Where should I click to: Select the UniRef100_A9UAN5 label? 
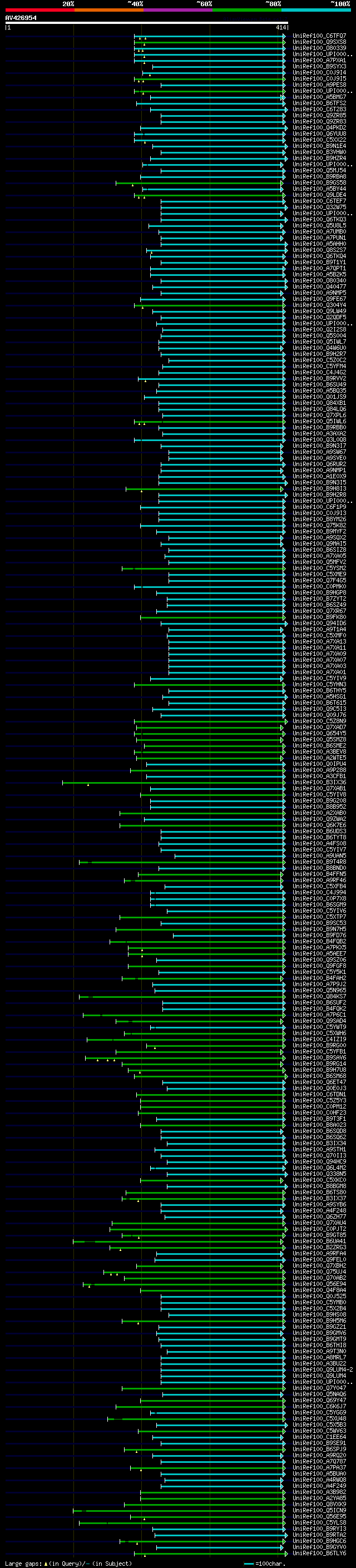(x=319, y=856)
